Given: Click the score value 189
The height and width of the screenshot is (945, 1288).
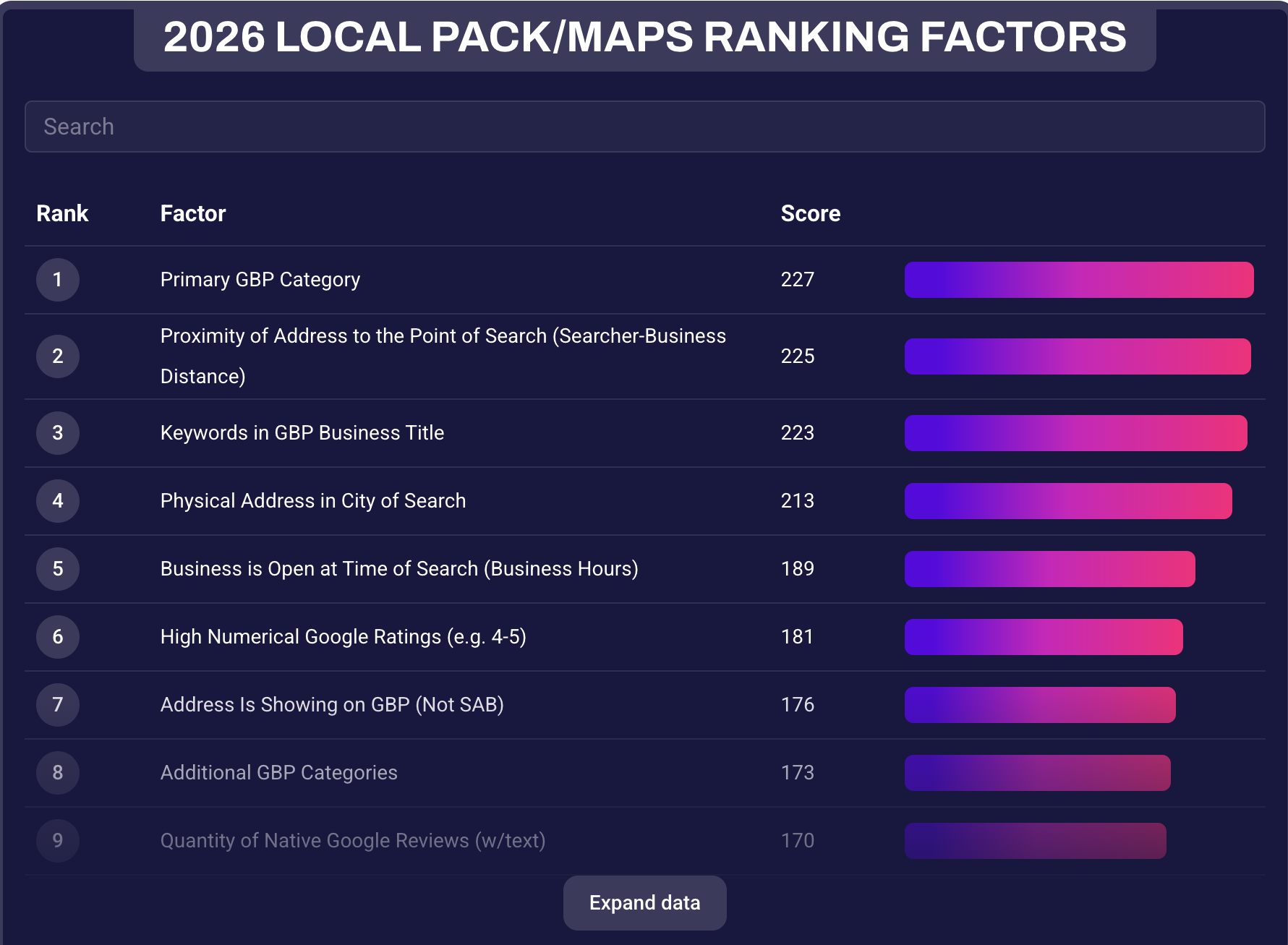Looking at the screenshot, I should click(798, 569).
